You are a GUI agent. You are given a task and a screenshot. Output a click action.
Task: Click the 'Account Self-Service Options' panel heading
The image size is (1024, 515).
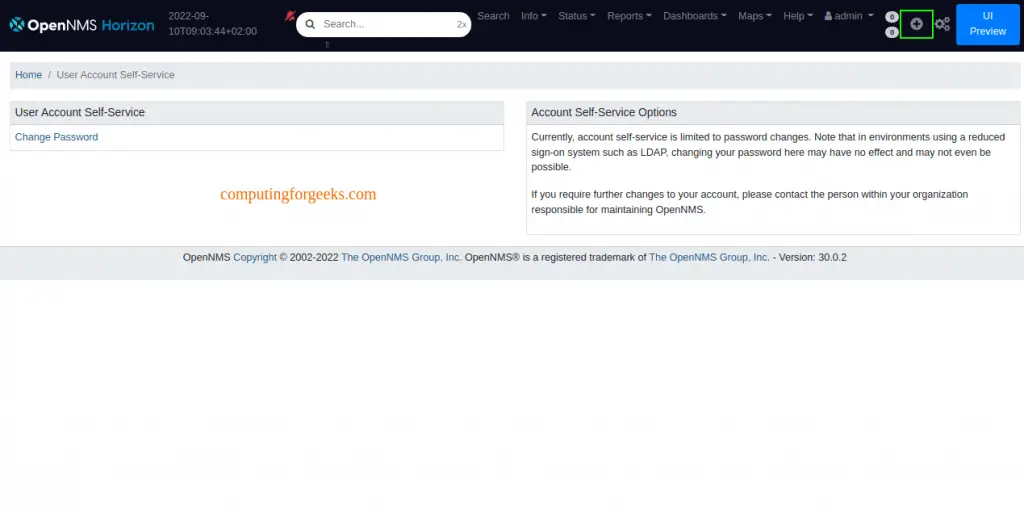604,112
